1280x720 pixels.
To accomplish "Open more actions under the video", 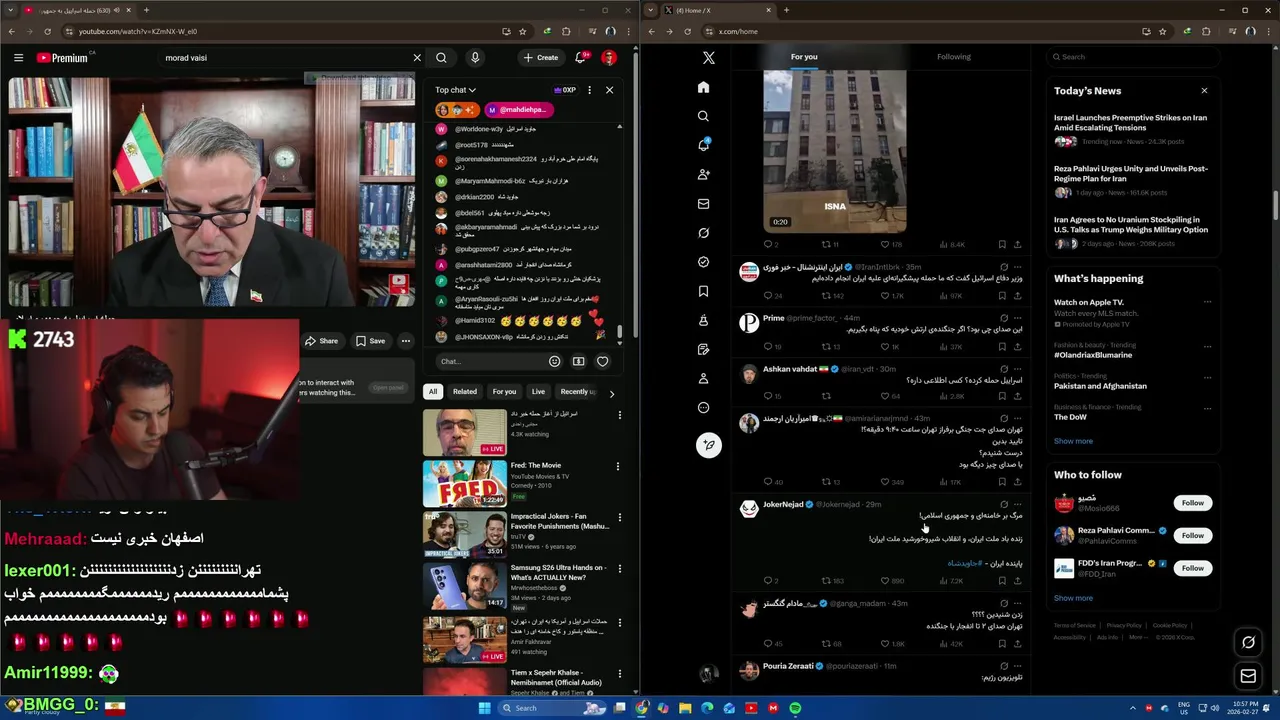I will coord(406,341).
